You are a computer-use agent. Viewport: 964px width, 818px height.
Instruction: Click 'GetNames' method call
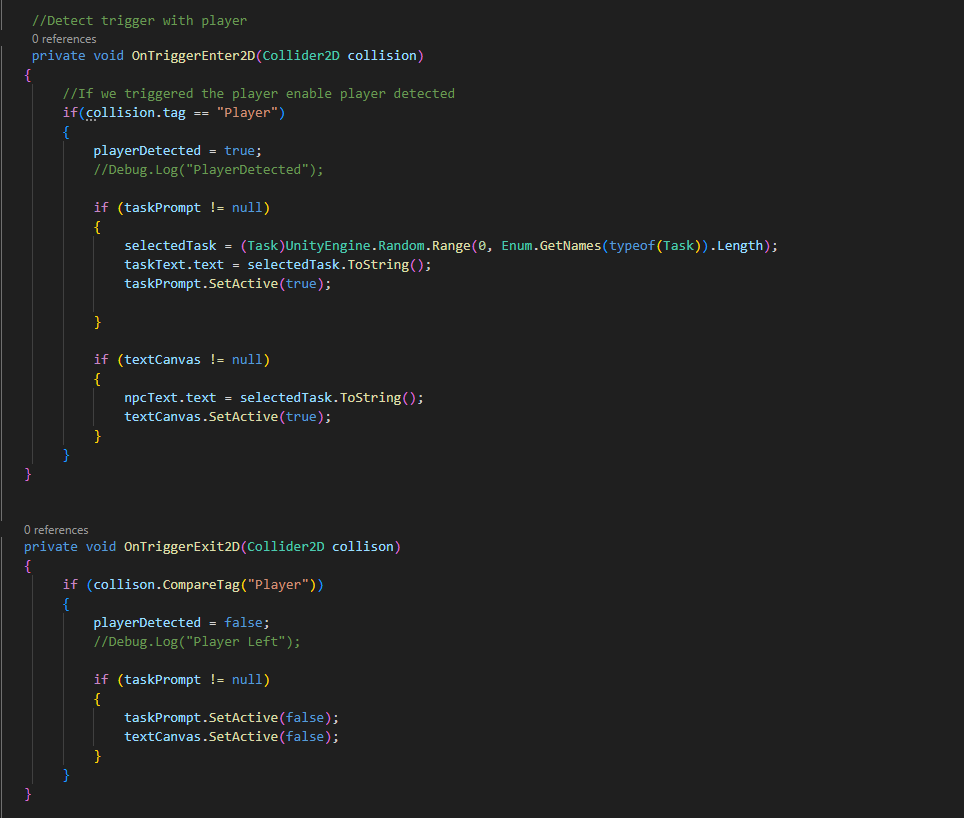coord(571,245)
